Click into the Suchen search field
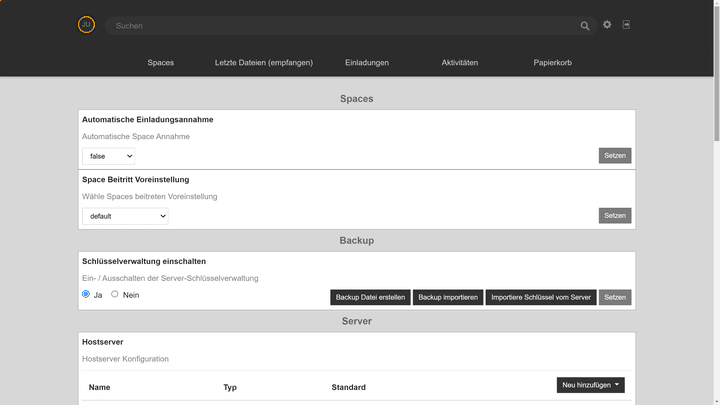Screen dimensions: 720x405 (x=340, y=26)
